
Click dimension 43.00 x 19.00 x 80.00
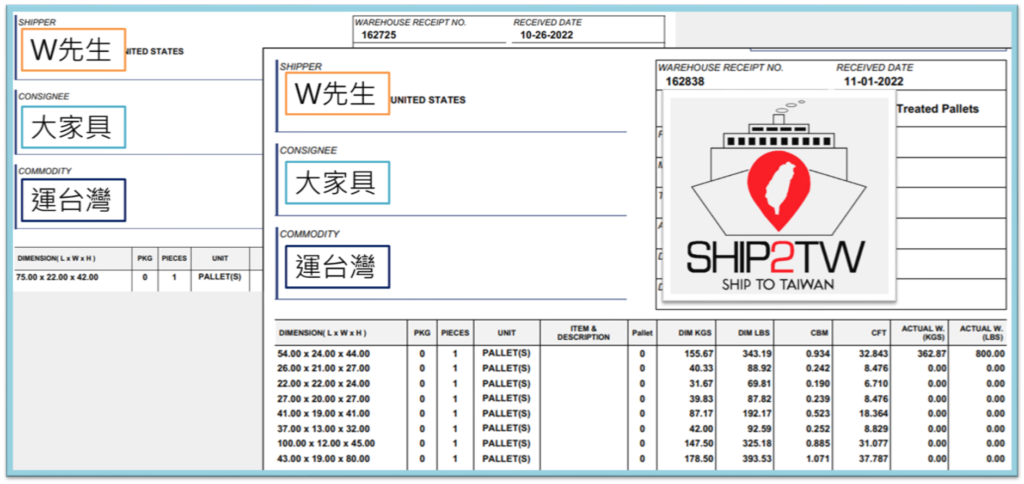point(324,459)
